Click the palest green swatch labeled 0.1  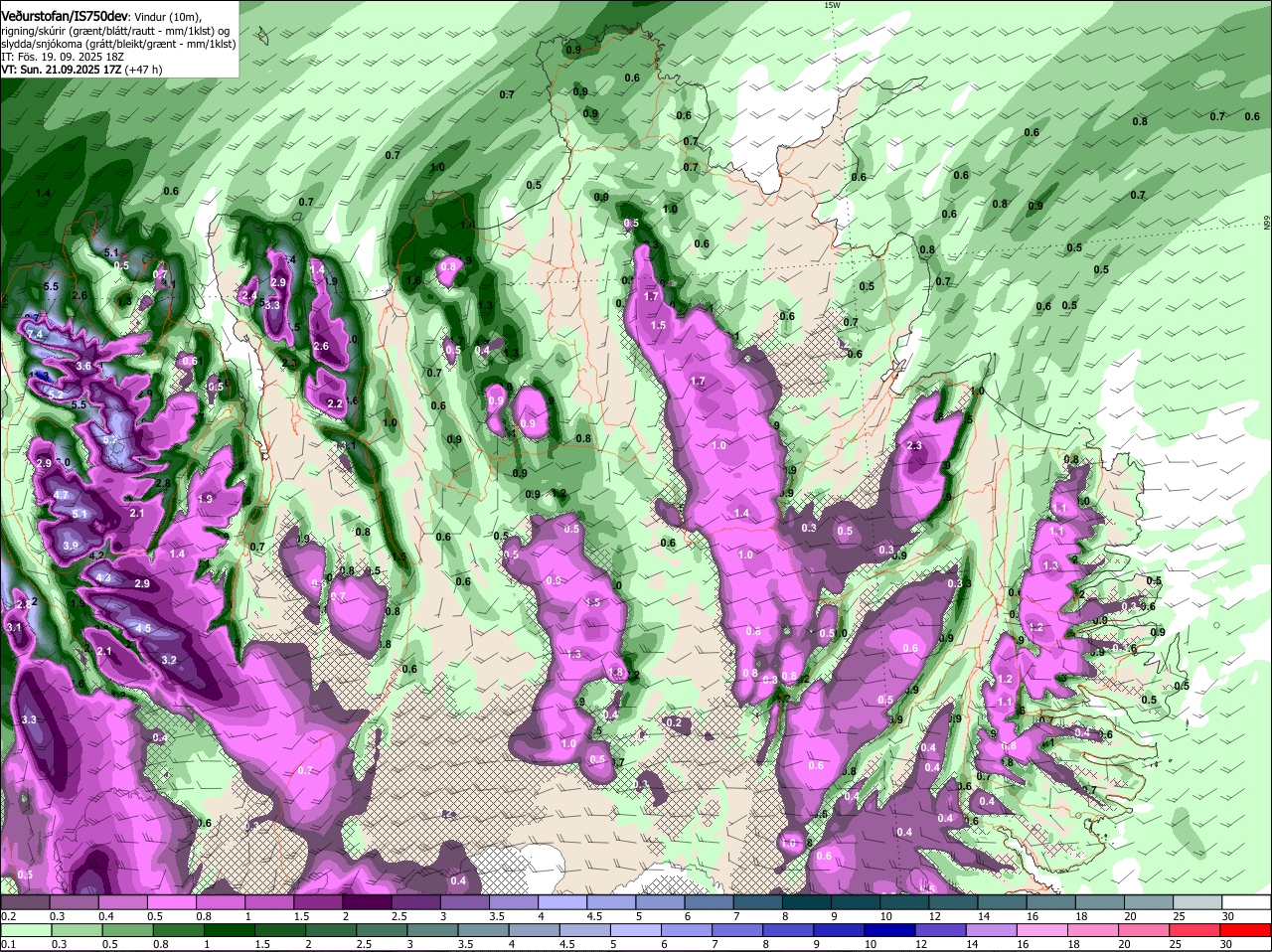point(25,930)
